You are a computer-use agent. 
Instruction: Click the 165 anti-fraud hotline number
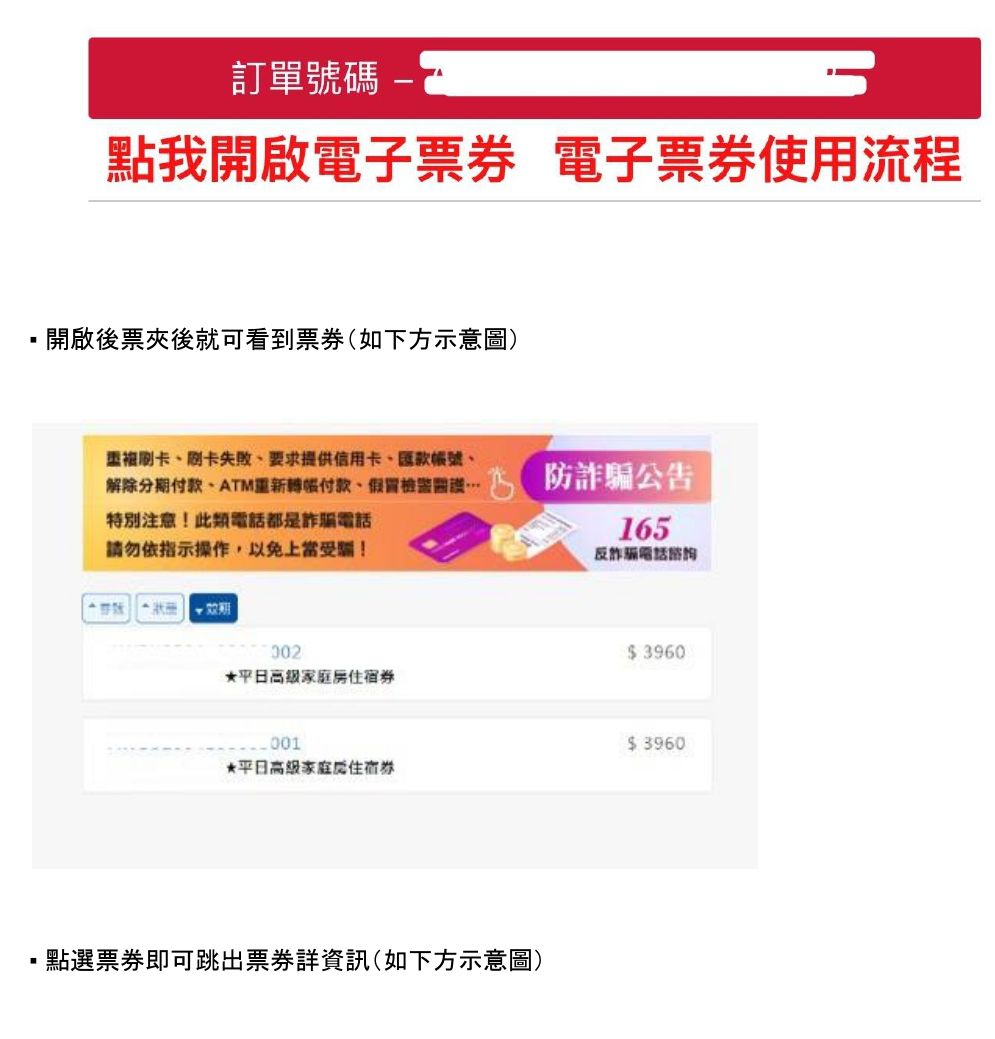click(644, 529)
